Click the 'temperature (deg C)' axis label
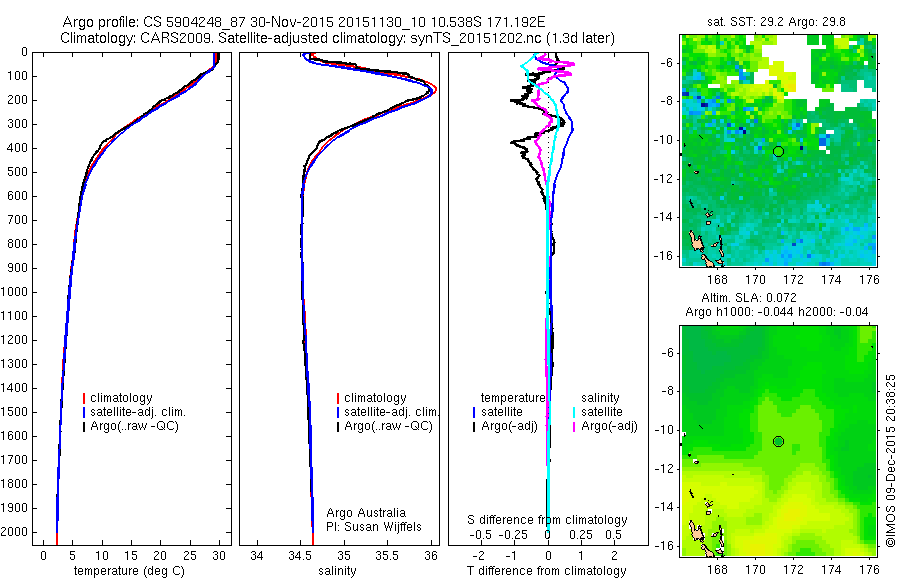The height and width of the screenshot is (580, 900). pos(129,571)
